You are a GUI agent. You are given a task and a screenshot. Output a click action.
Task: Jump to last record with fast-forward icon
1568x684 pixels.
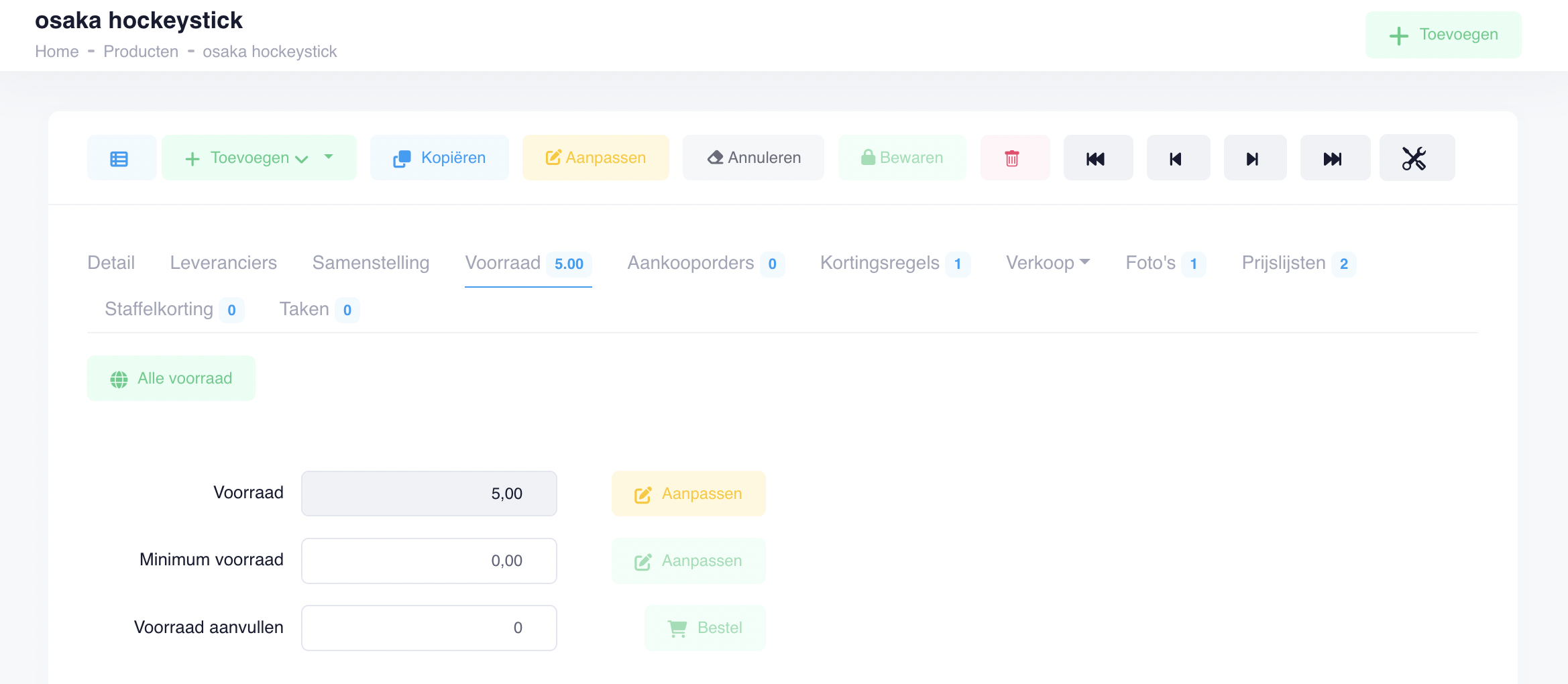(1335, 158)
